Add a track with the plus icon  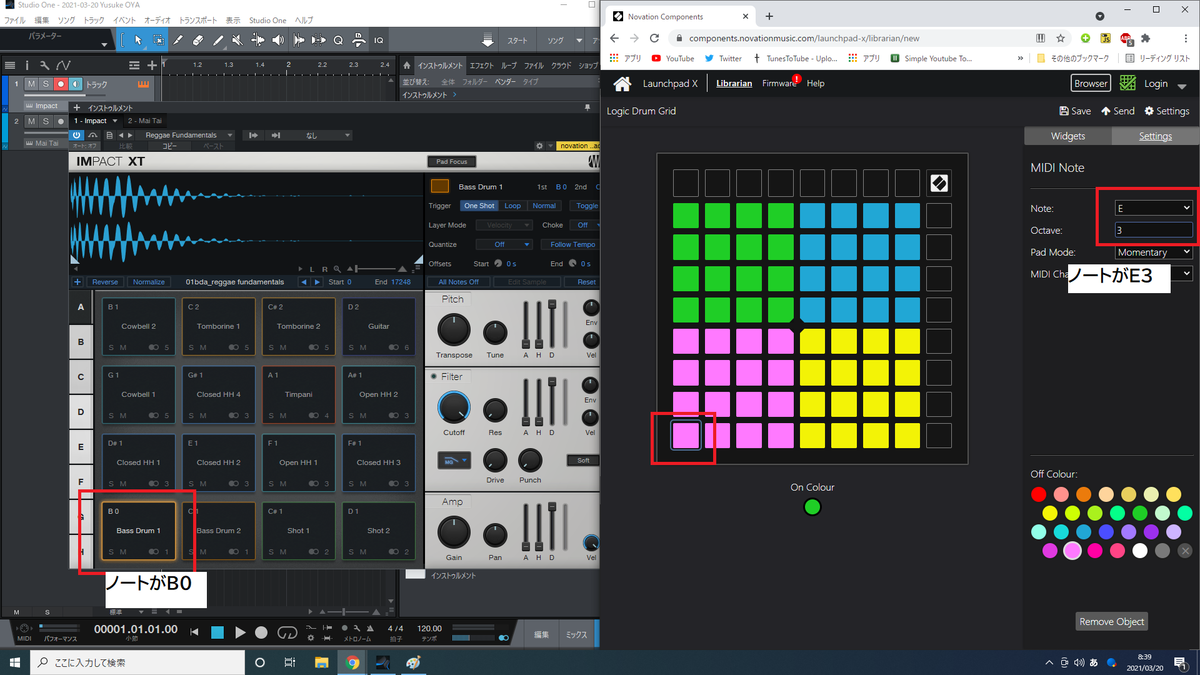pos(152,65)
